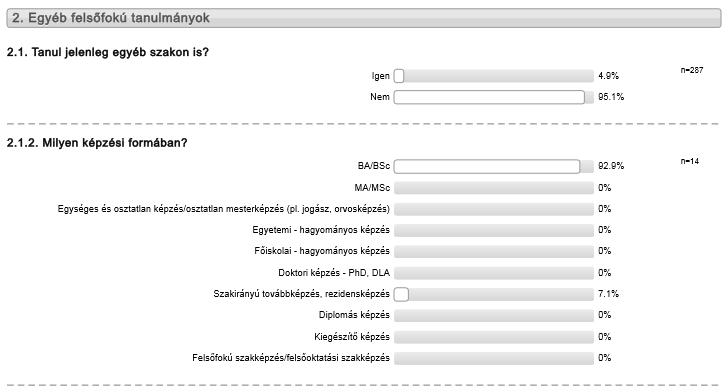Click the 'Felsőfokú szakképzés/felsőoktatási szakképzés' bar

click(494, 358)
